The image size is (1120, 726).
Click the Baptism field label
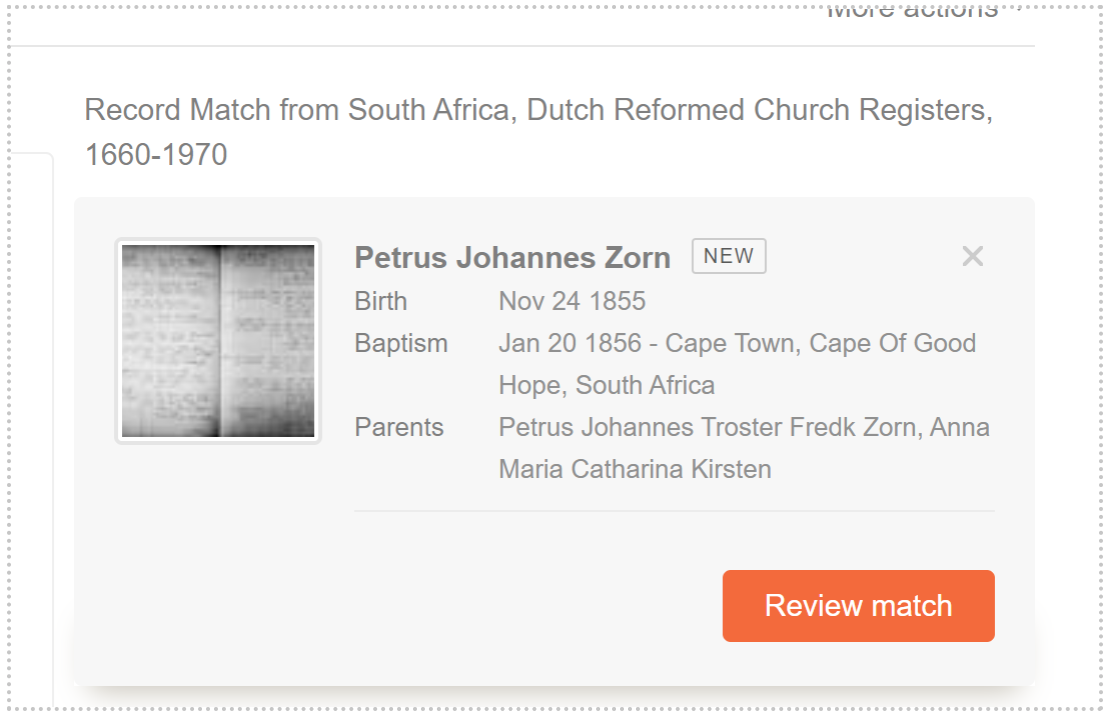401,343
